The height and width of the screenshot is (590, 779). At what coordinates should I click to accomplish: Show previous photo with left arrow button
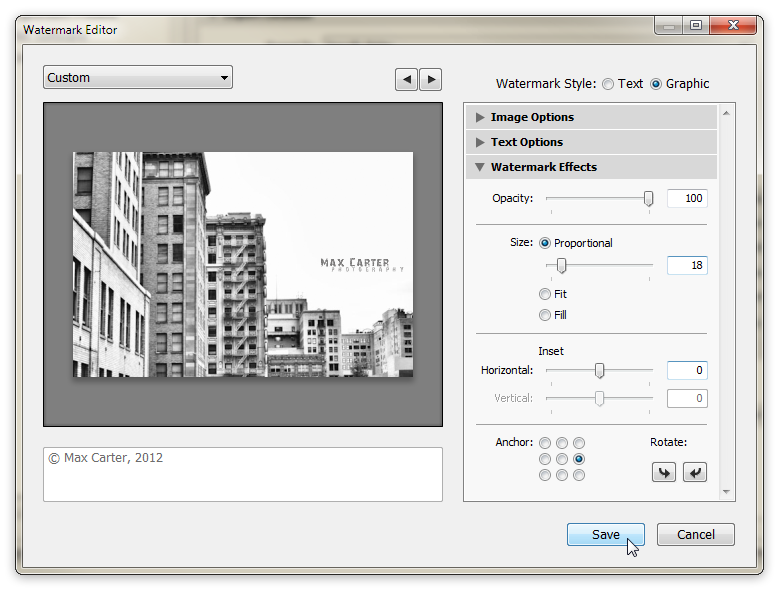pos(406,79)
